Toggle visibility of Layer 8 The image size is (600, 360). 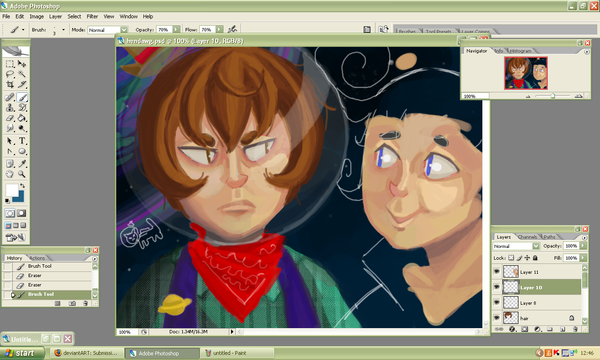click(497, 302)
